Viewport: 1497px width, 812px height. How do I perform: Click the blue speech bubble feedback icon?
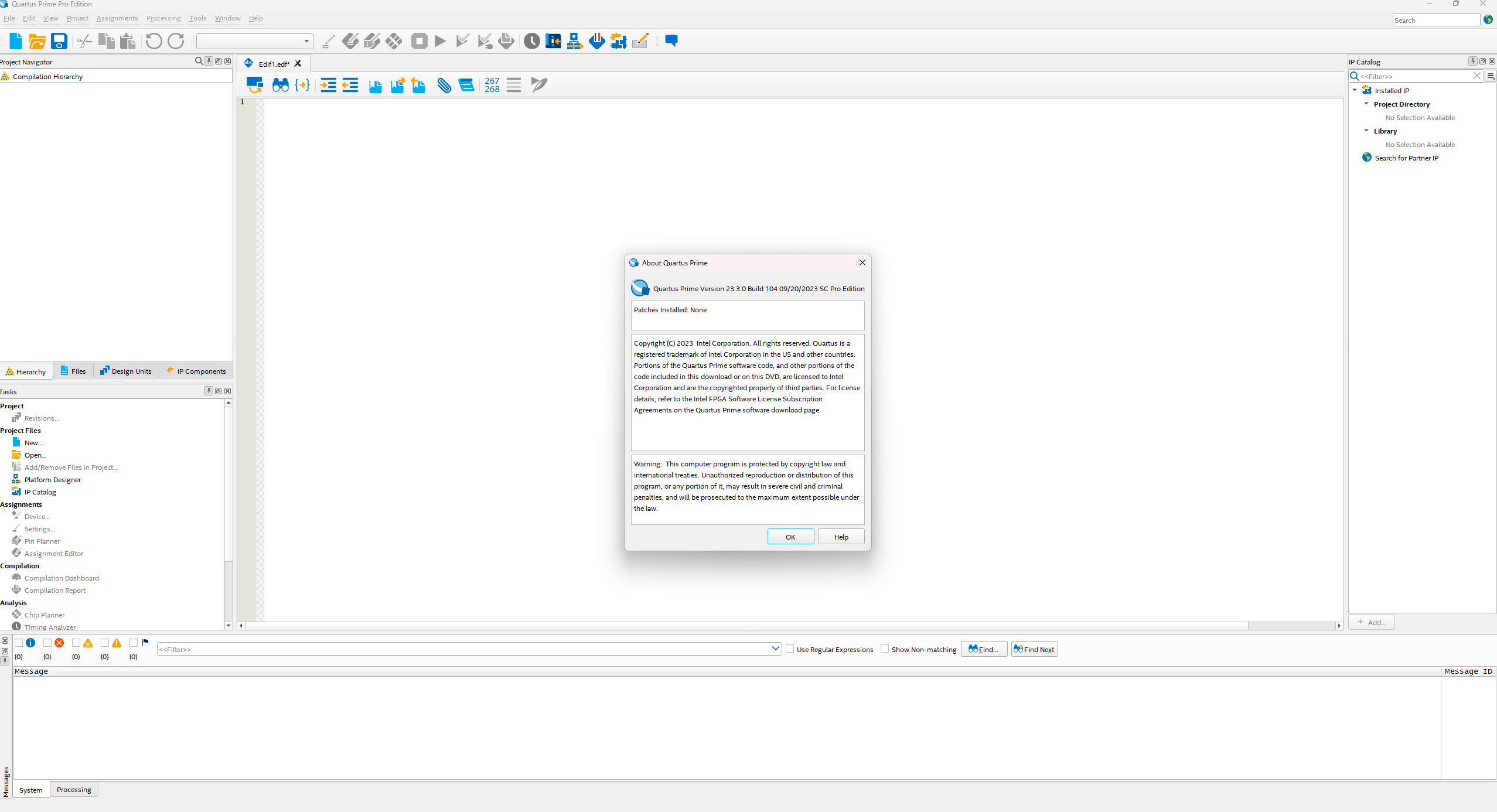[671, 40]
